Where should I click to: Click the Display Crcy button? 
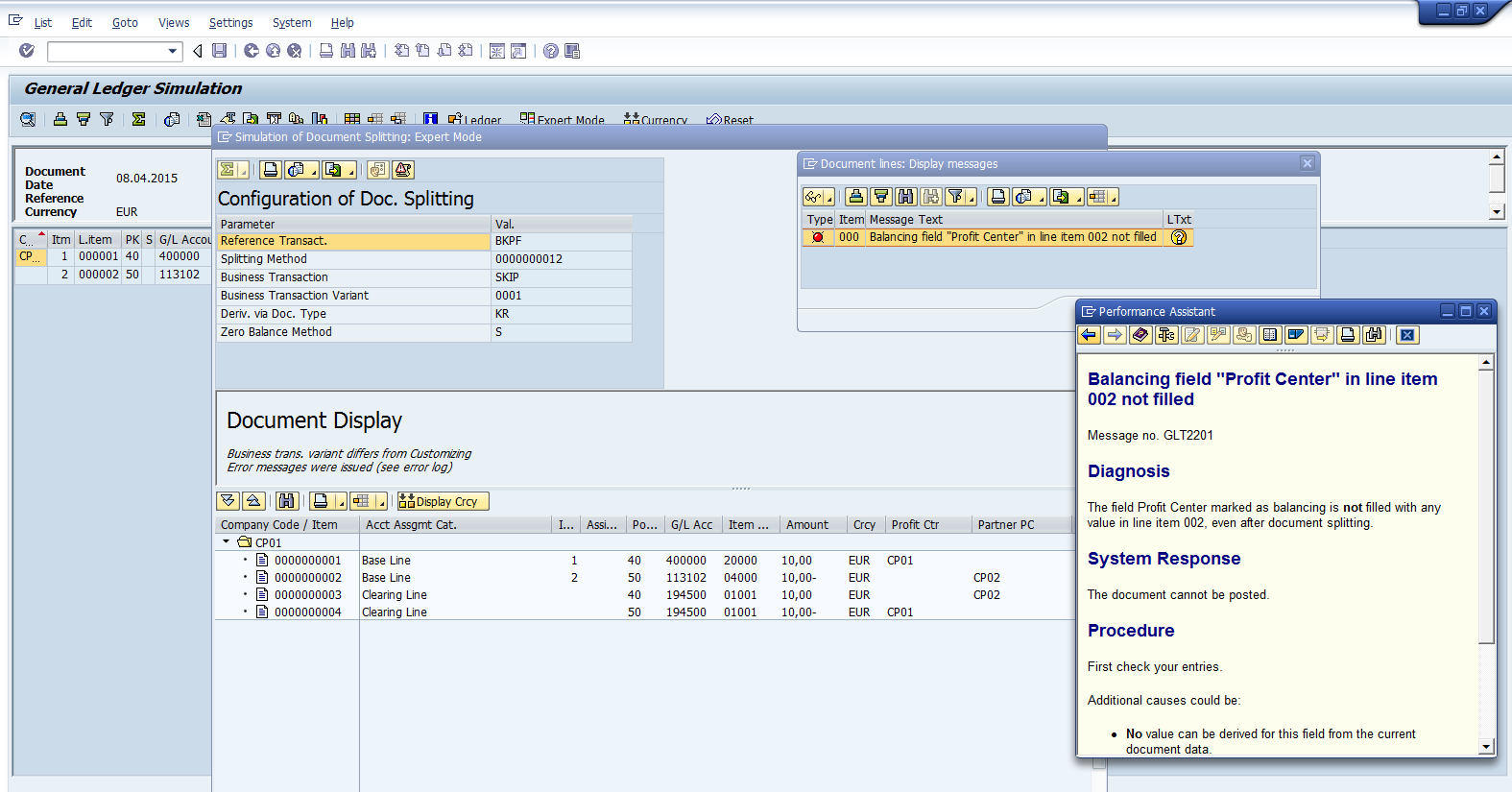[x=443, y=501]
